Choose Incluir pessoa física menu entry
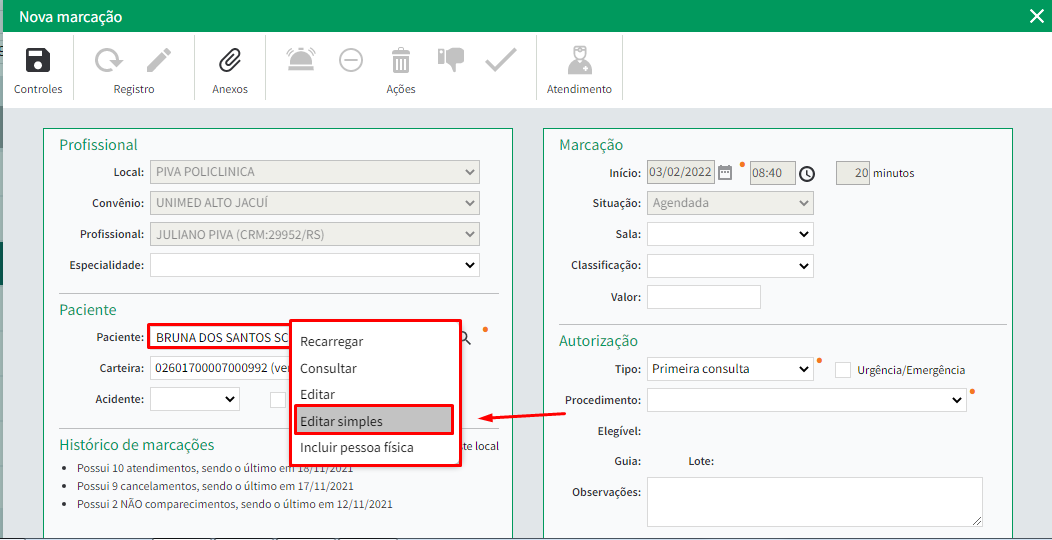The height and width of the screenshot is (540, 1052). click(357, 448)
